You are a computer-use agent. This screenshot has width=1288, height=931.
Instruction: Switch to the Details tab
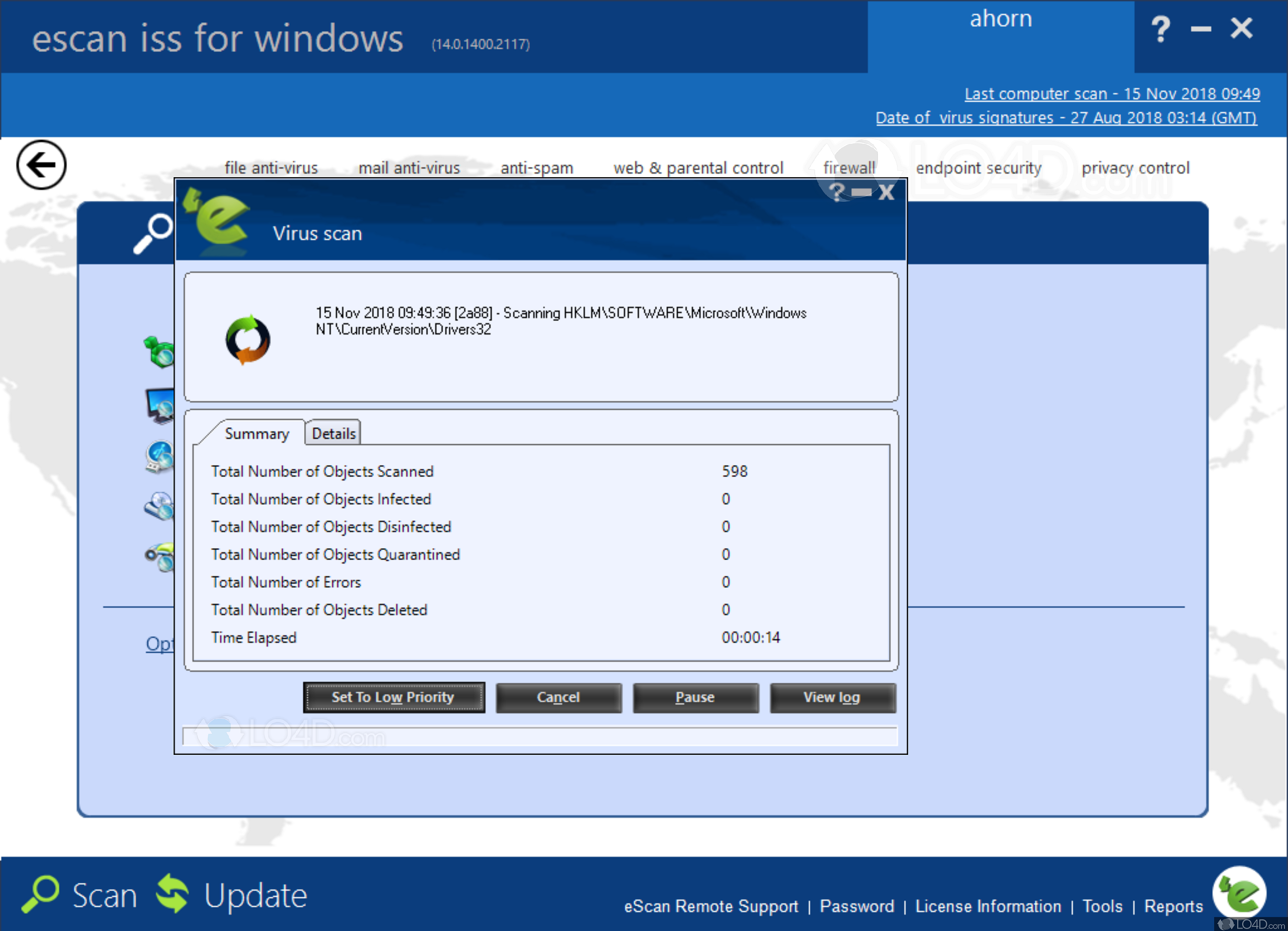coord(334,433)
